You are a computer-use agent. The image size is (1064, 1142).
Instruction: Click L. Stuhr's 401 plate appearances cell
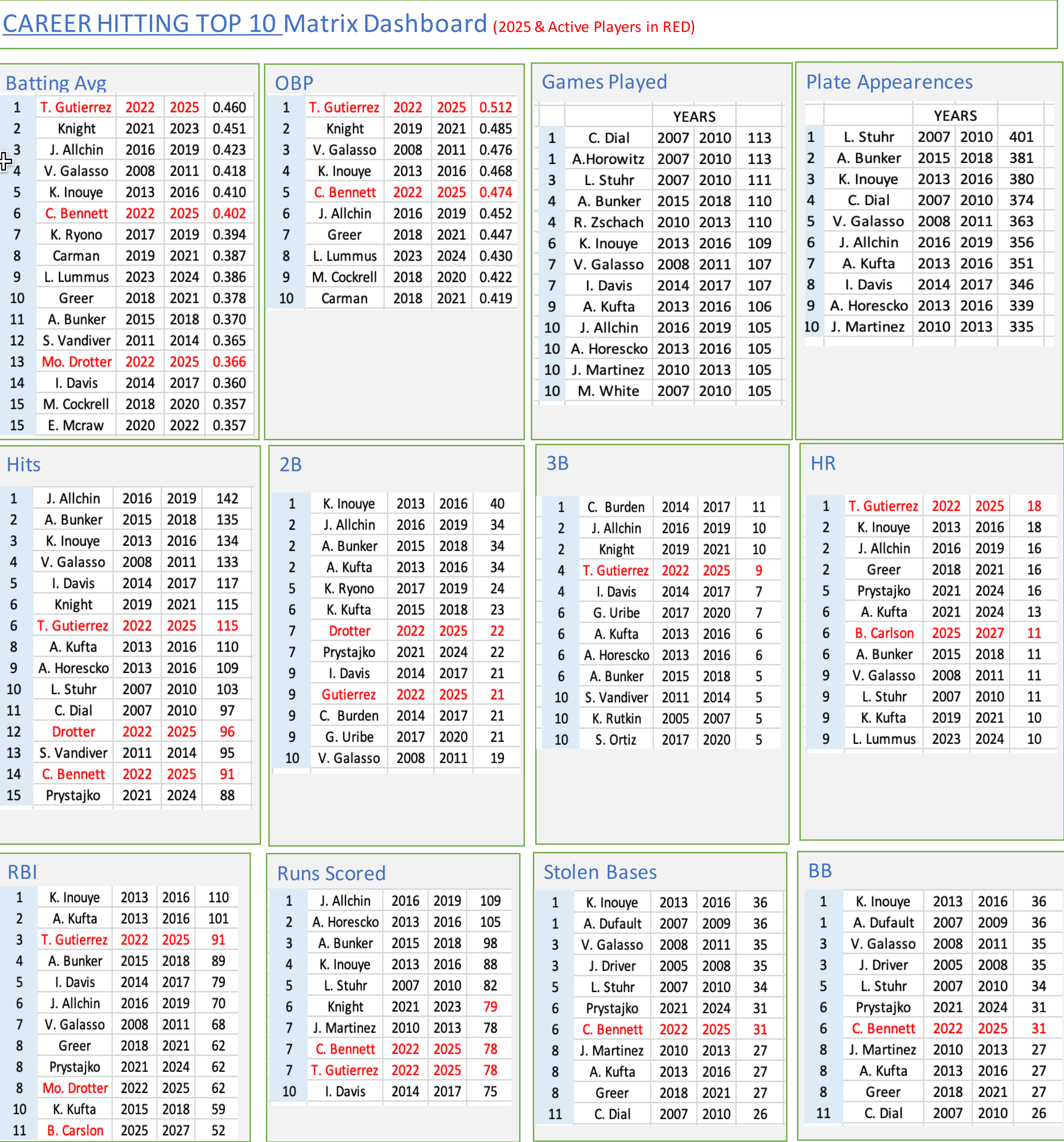[1021, 137]
